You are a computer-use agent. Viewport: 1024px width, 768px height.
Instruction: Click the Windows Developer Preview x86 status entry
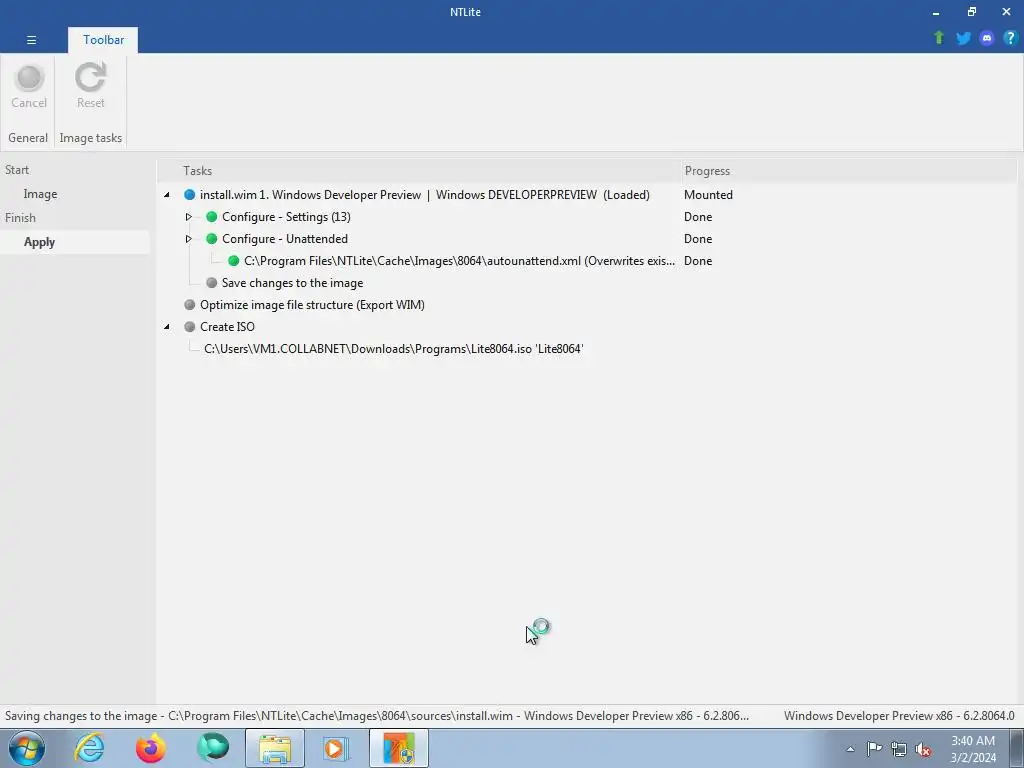pyautogui.click(x=899, y=716)
